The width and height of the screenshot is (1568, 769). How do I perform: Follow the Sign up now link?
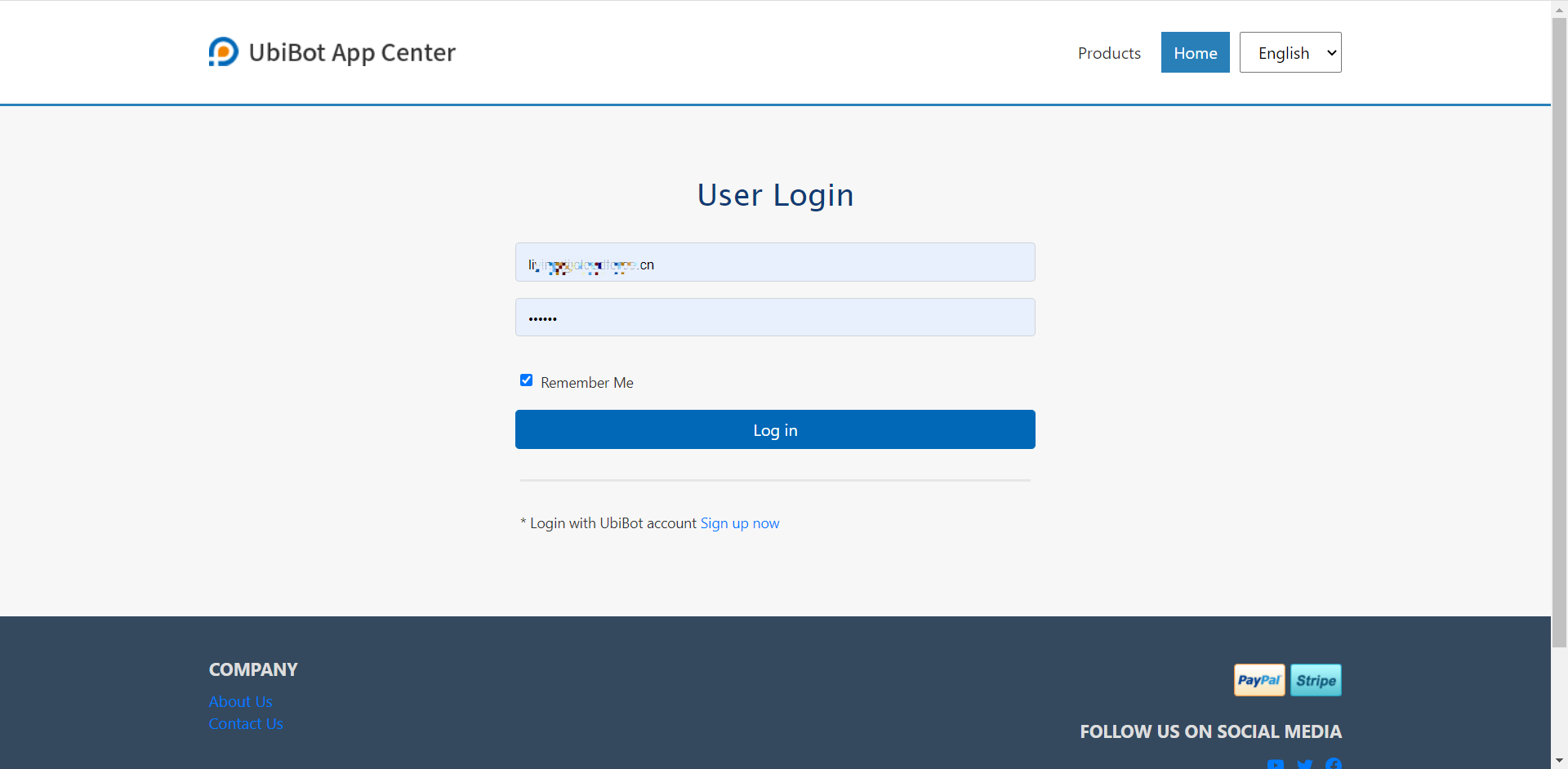tap(740, 523)
